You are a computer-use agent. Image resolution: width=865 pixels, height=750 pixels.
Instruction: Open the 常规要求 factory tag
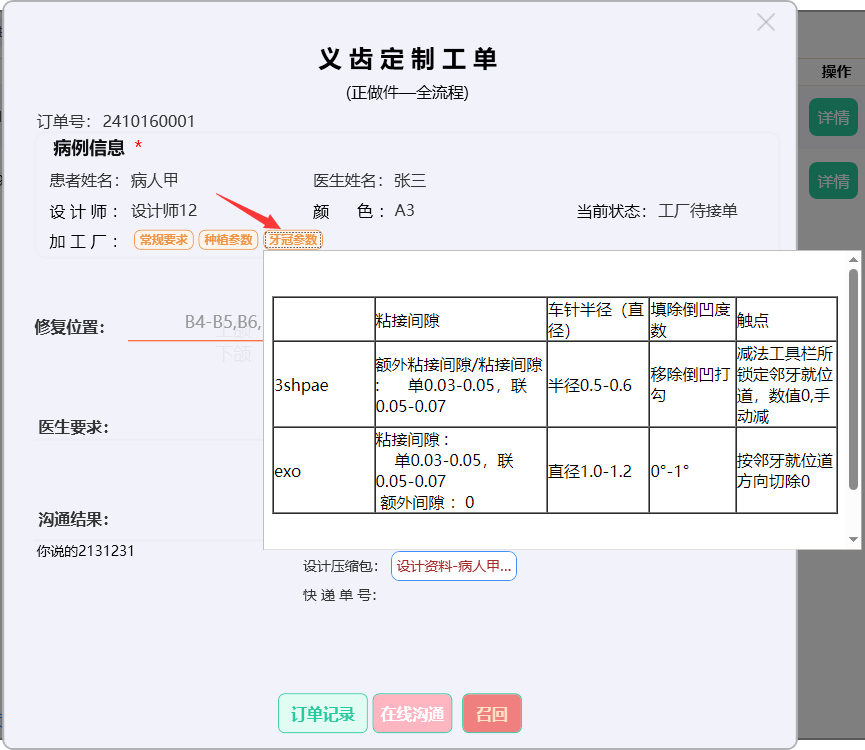(x=163, y=240)
